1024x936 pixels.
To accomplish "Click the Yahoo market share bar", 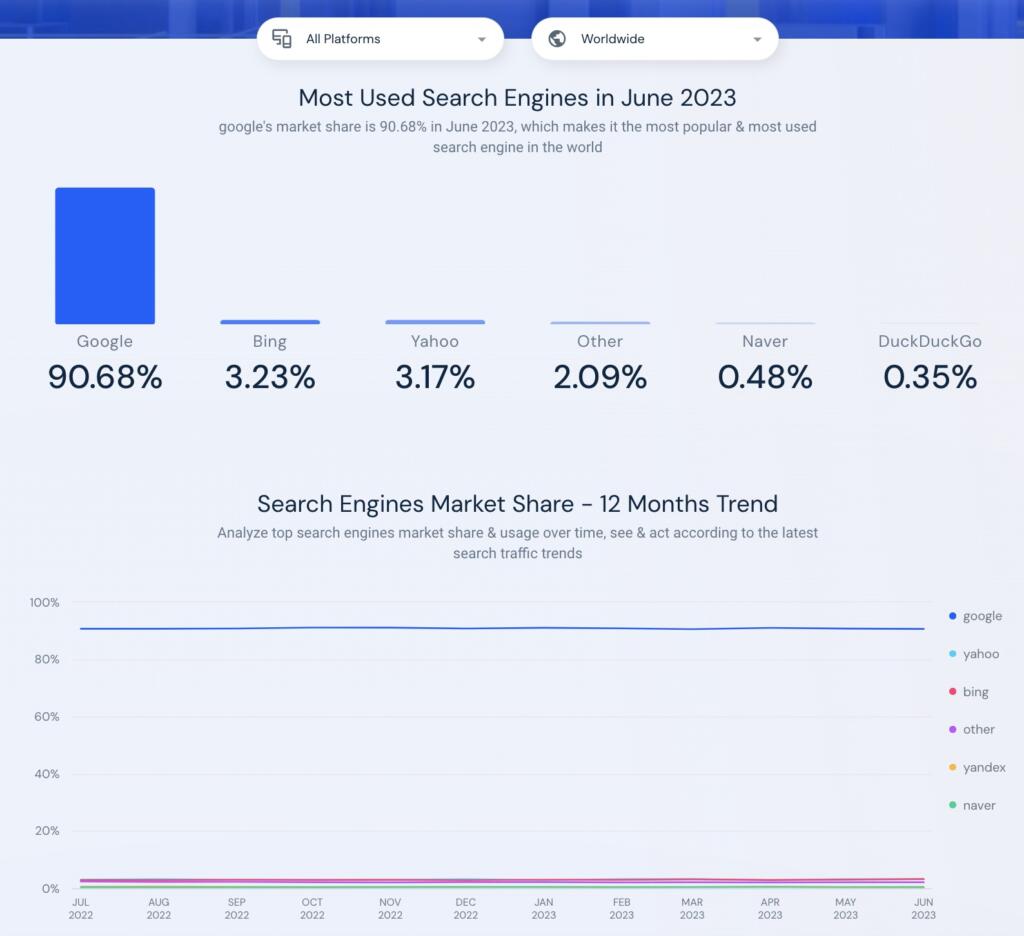I will coord(435,322).
